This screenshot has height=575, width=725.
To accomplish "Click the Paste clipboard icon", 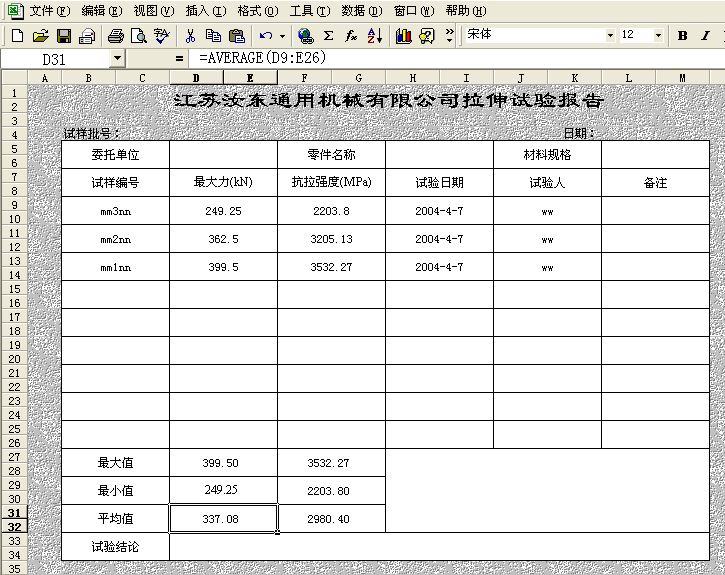I will (x=237, y=36).
